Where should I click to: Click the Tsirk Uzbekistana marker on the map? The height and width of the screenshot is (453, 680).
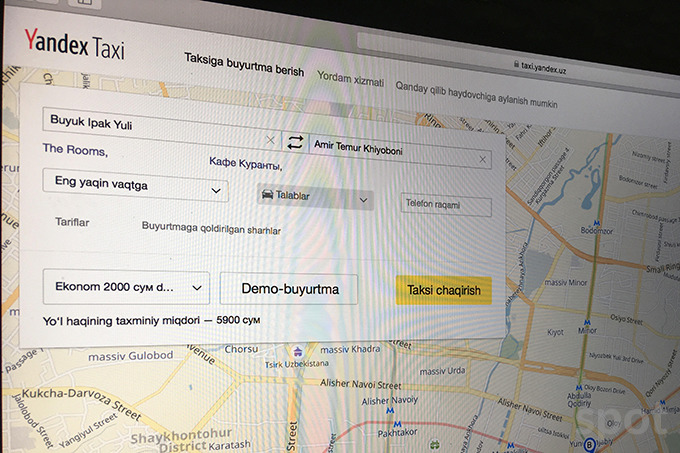[298, 351]
